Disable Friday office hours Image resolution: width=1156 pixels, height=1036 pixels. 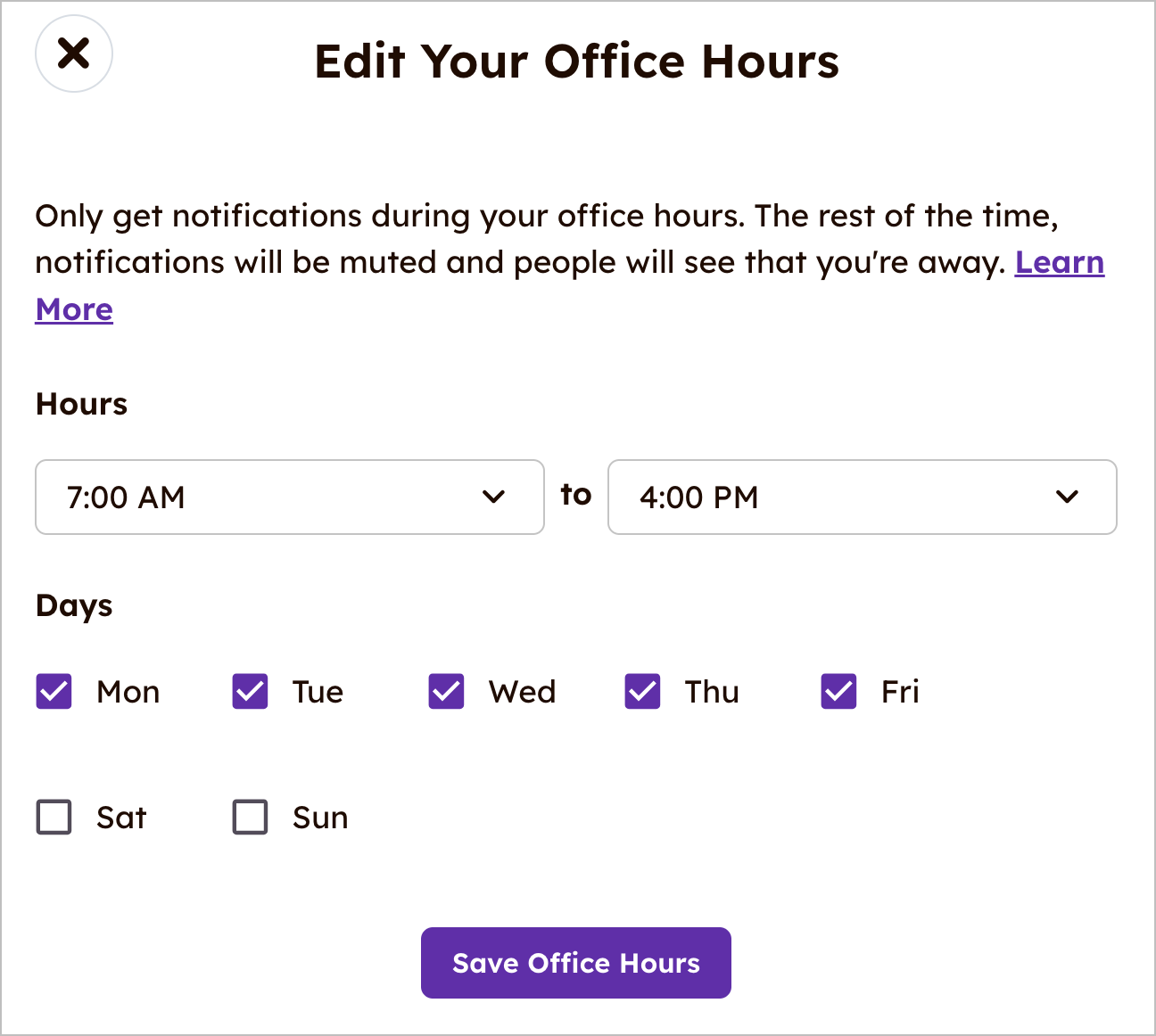(837, 691)
